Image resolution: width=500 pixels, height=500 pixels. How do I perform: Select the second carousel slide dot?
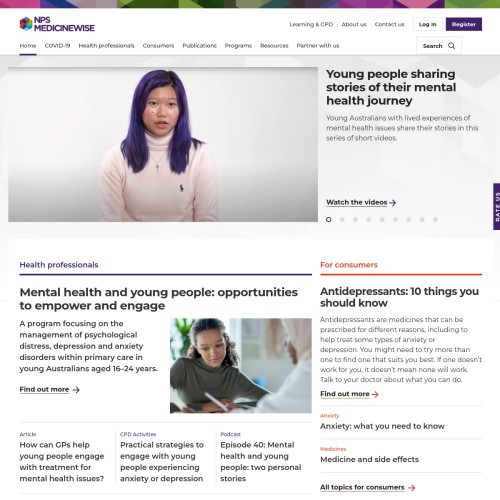click(342, 219)
